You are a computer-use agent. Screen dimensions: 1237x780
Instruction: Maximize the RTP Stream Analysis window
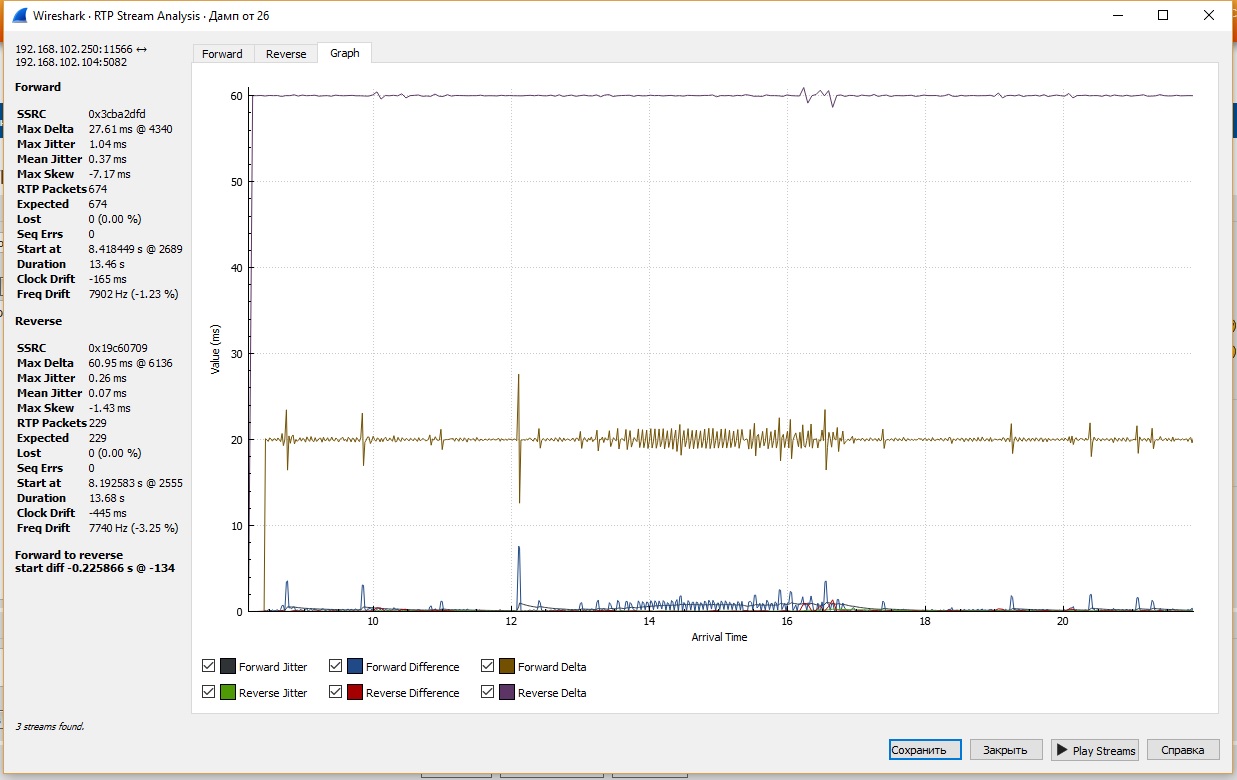pyautogui.click(x=1163, y=16)
